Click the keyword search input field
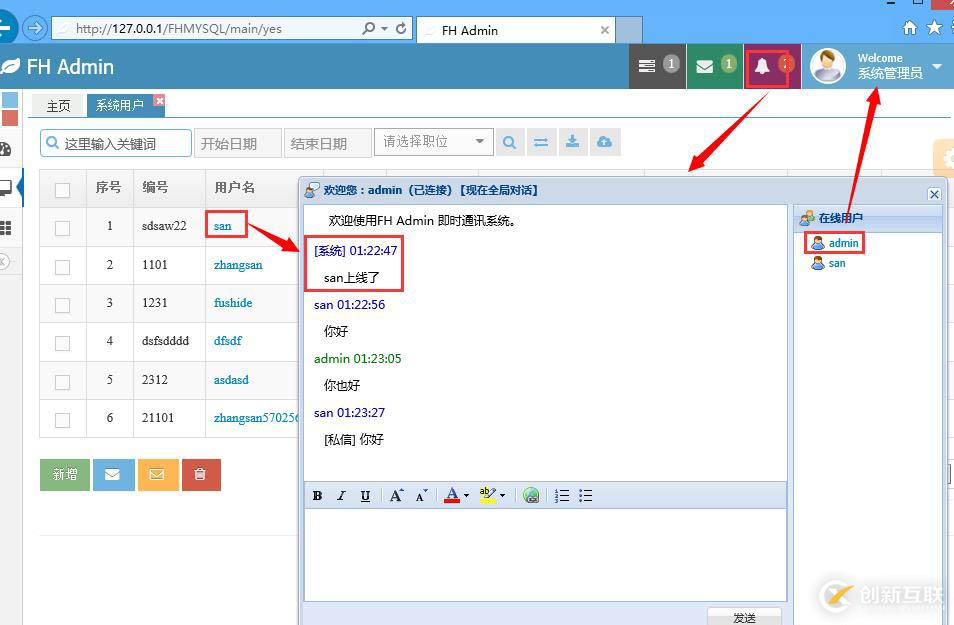This screenshot has width=954, height=625. click(116, 144)
